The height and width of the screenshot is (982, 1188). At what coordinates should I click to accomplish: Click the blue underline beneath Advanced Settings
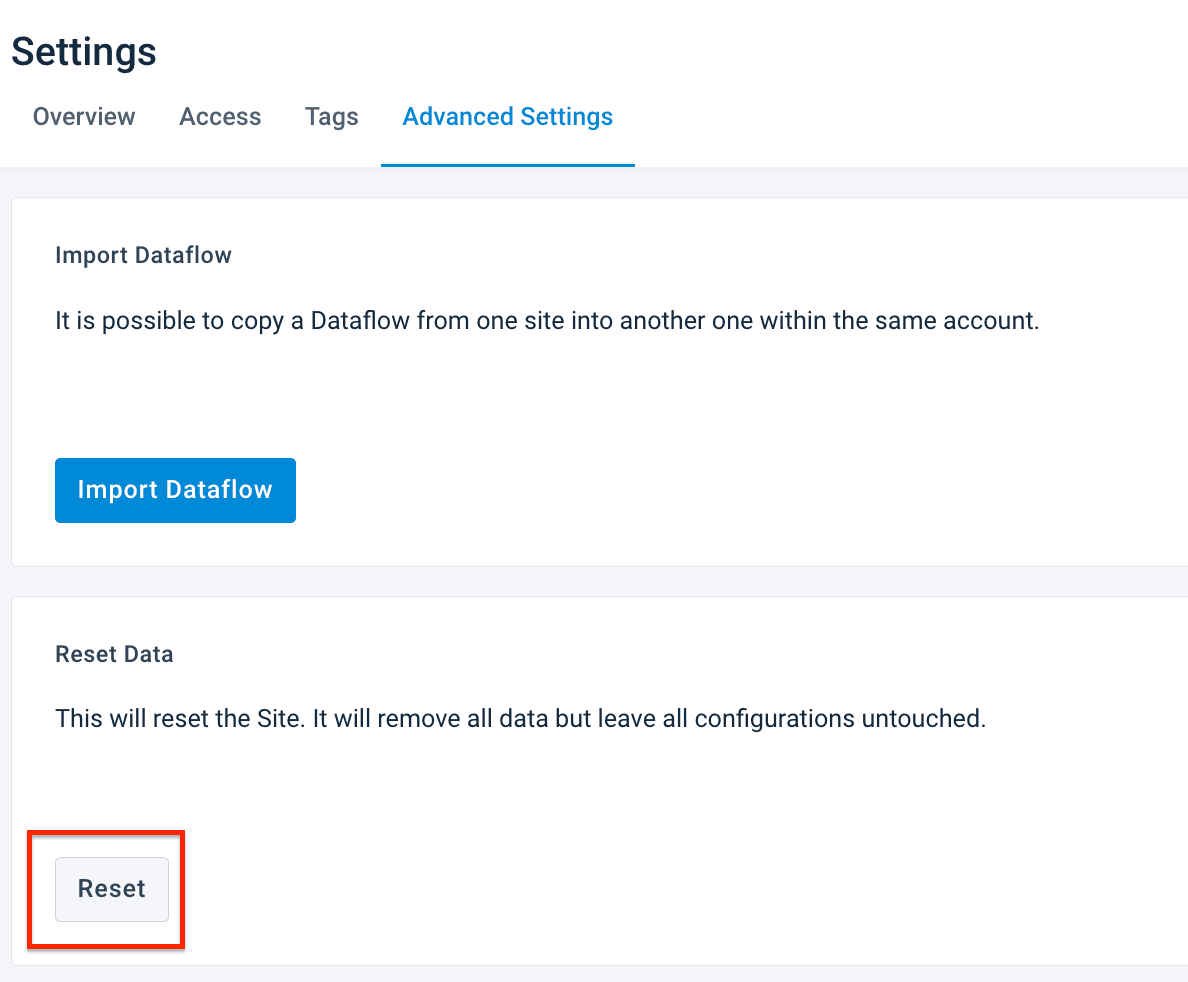click(x=508, y=165)
